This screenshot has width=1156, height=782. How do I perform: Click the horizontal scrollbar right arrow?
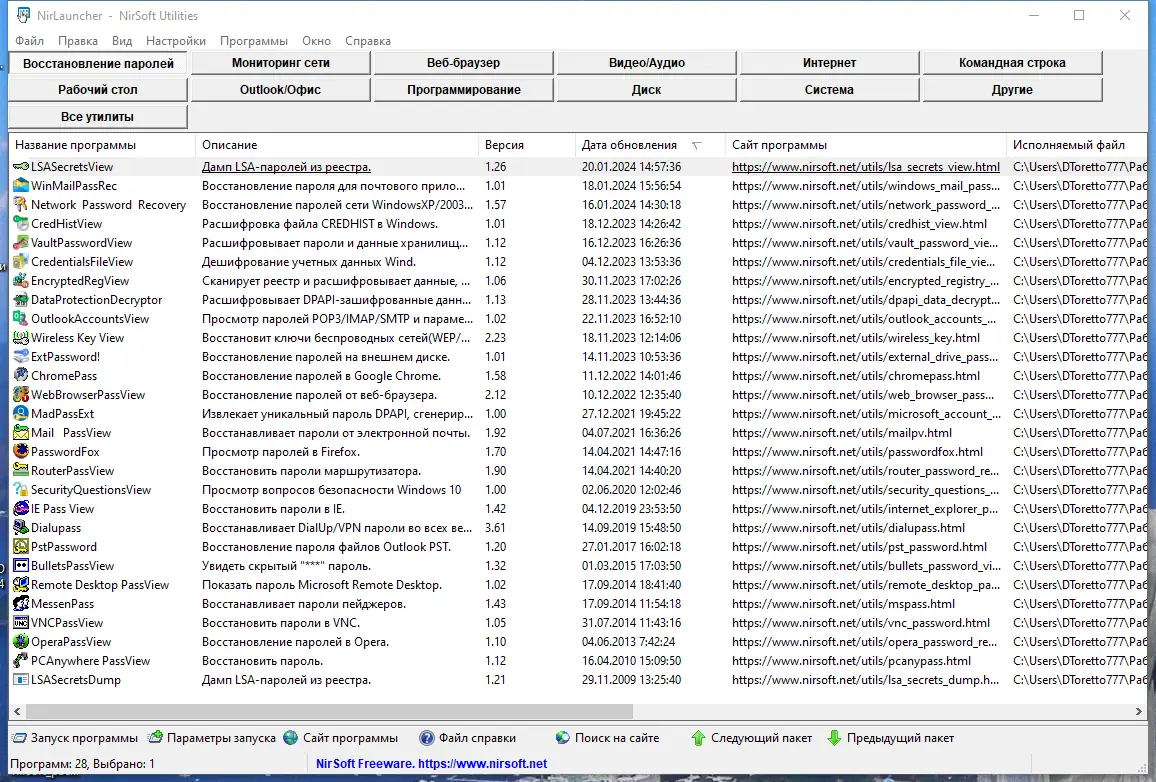1138,711
